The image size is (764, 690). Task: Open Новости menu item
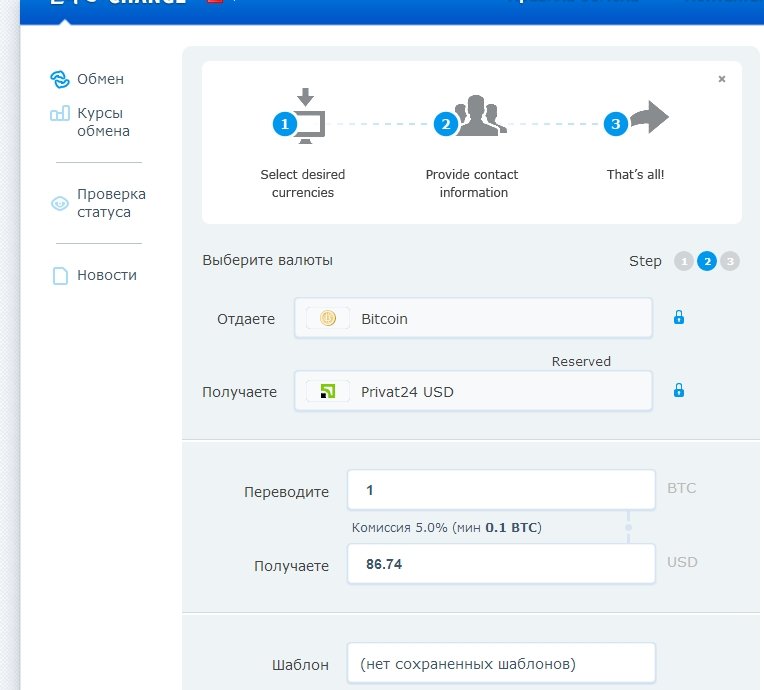107,275
